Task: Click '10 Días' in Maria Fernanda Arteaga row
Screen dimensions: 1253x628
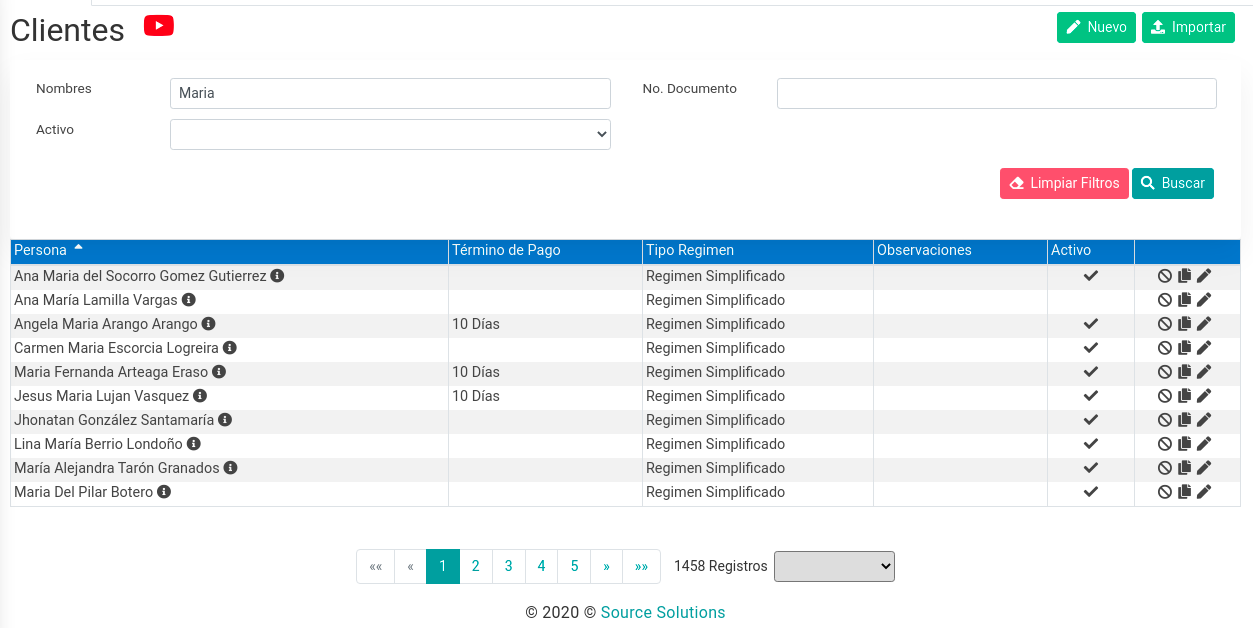Action: (476, 372)
